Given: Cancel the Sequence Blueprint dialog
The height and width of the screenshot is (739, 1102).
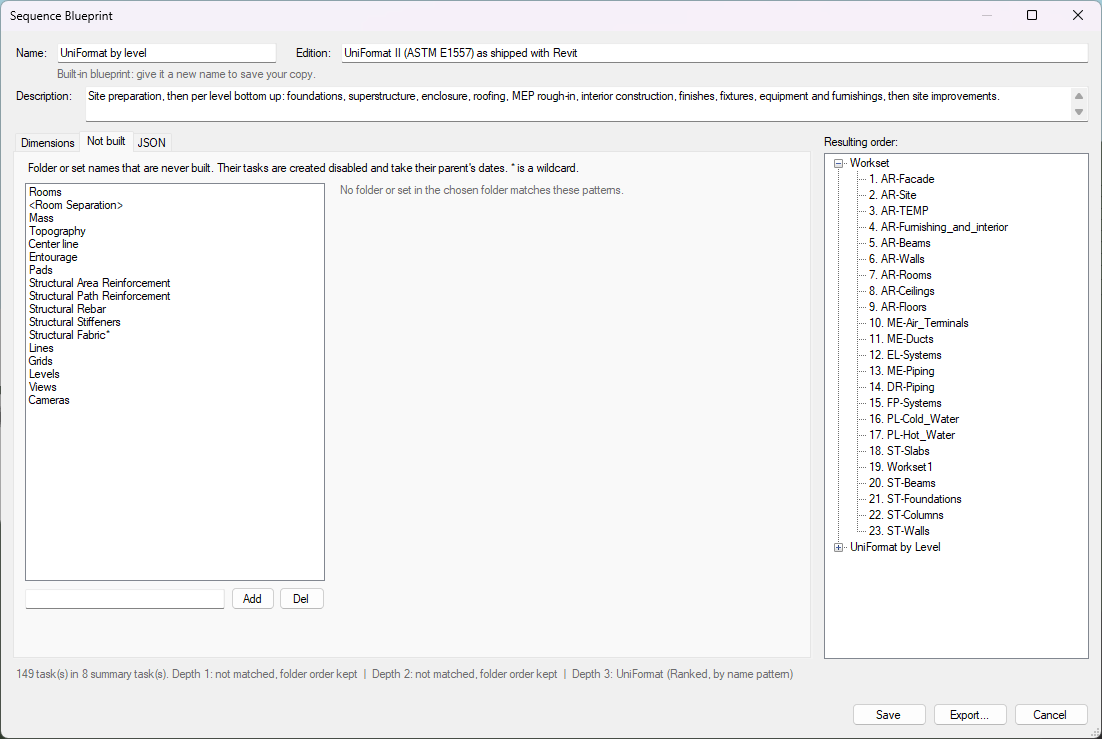Looking at the screenshot, I should tap(1050, 714).
